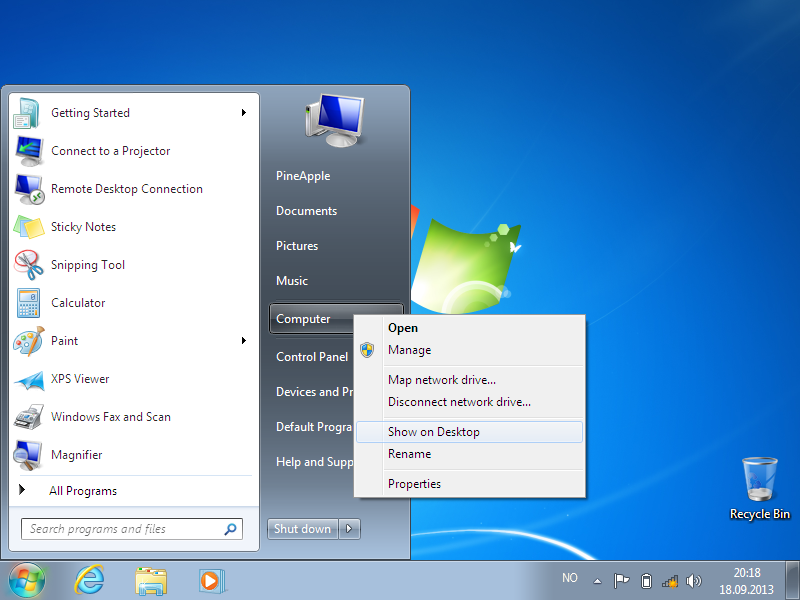Screen dimensions: 800x600
Task: Click the Start orb button
Action: (x=27, y=581)
